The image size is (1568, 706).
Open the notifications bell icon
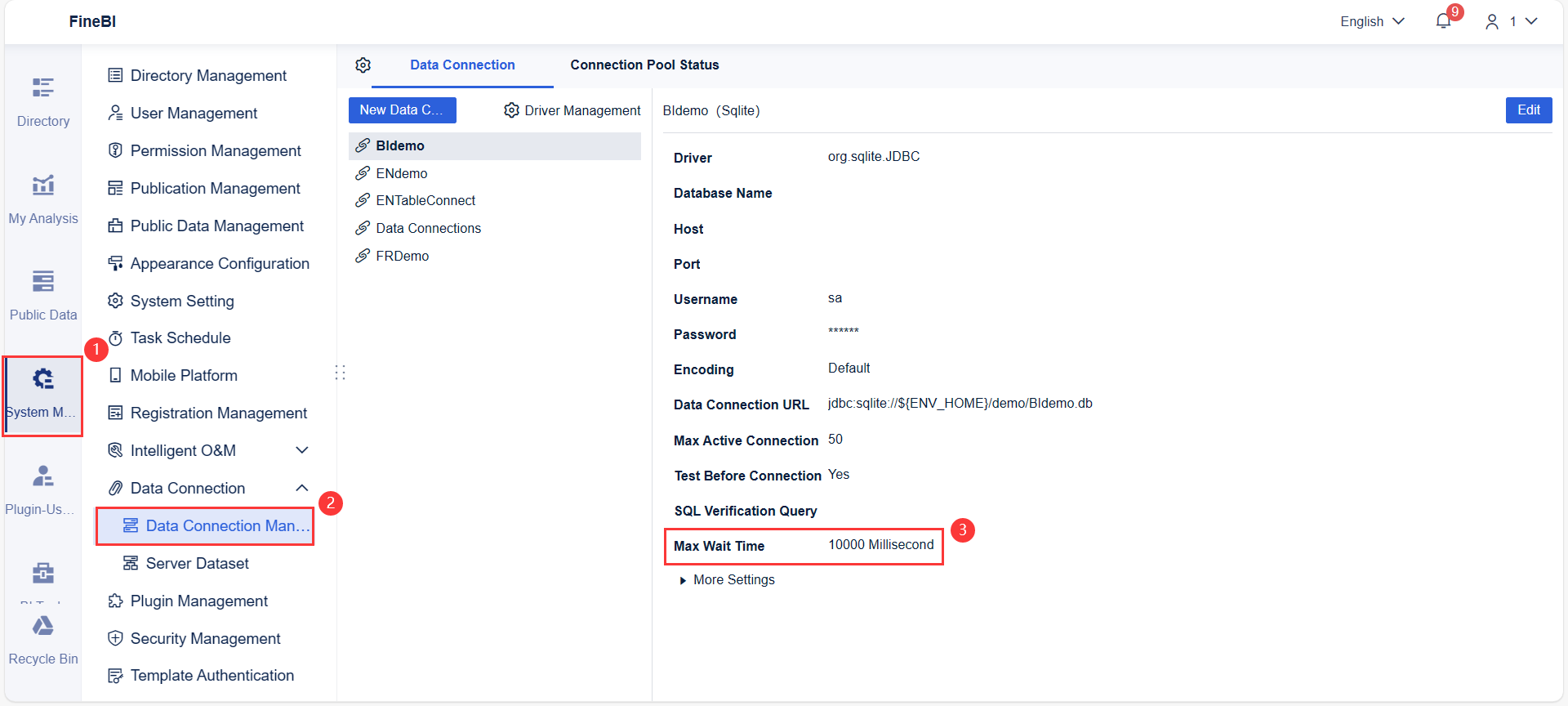1443,22
